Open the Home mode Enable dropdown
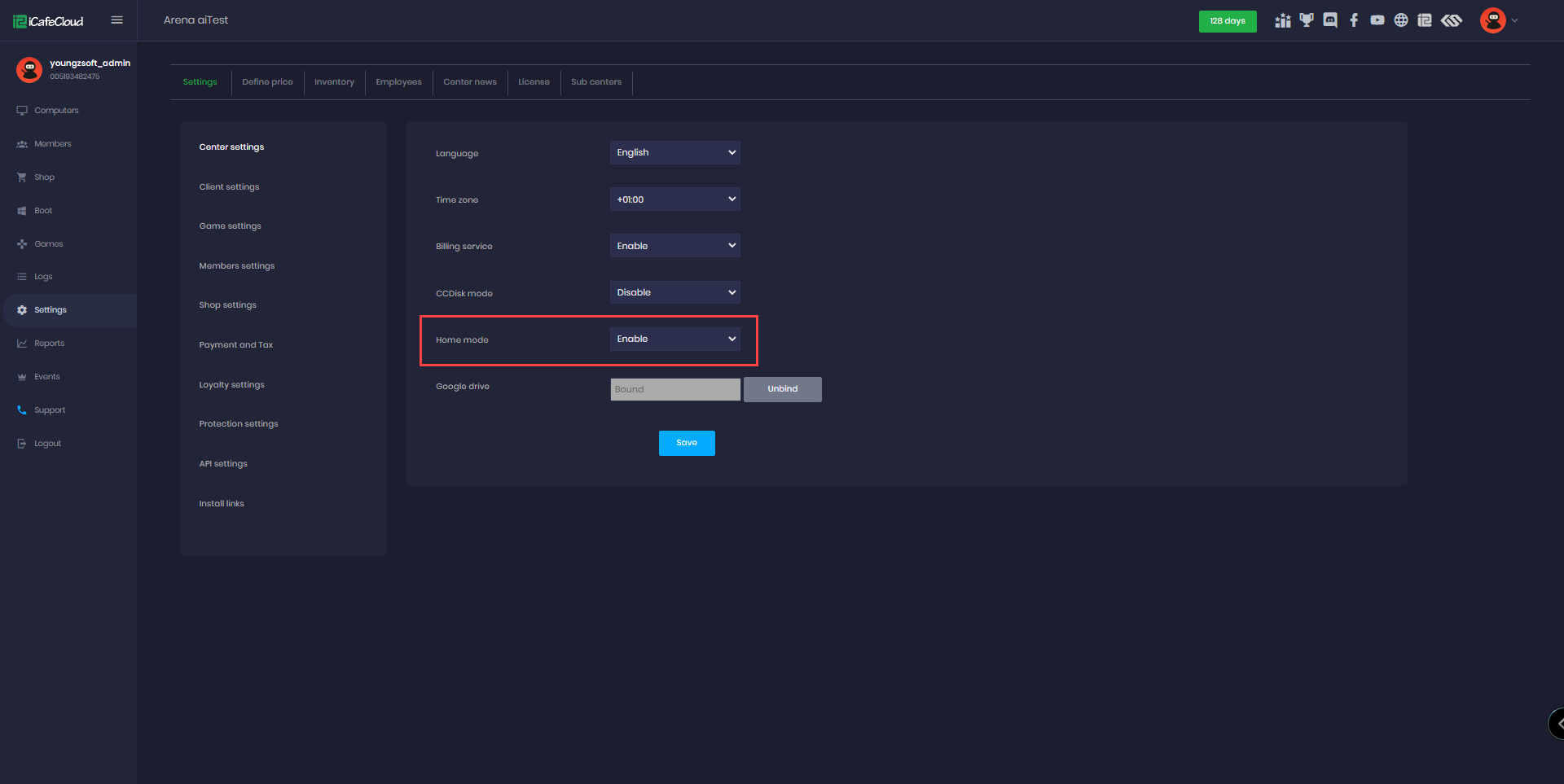The height and width of the screenshot is (784, 1564). (x=674, y=339)
